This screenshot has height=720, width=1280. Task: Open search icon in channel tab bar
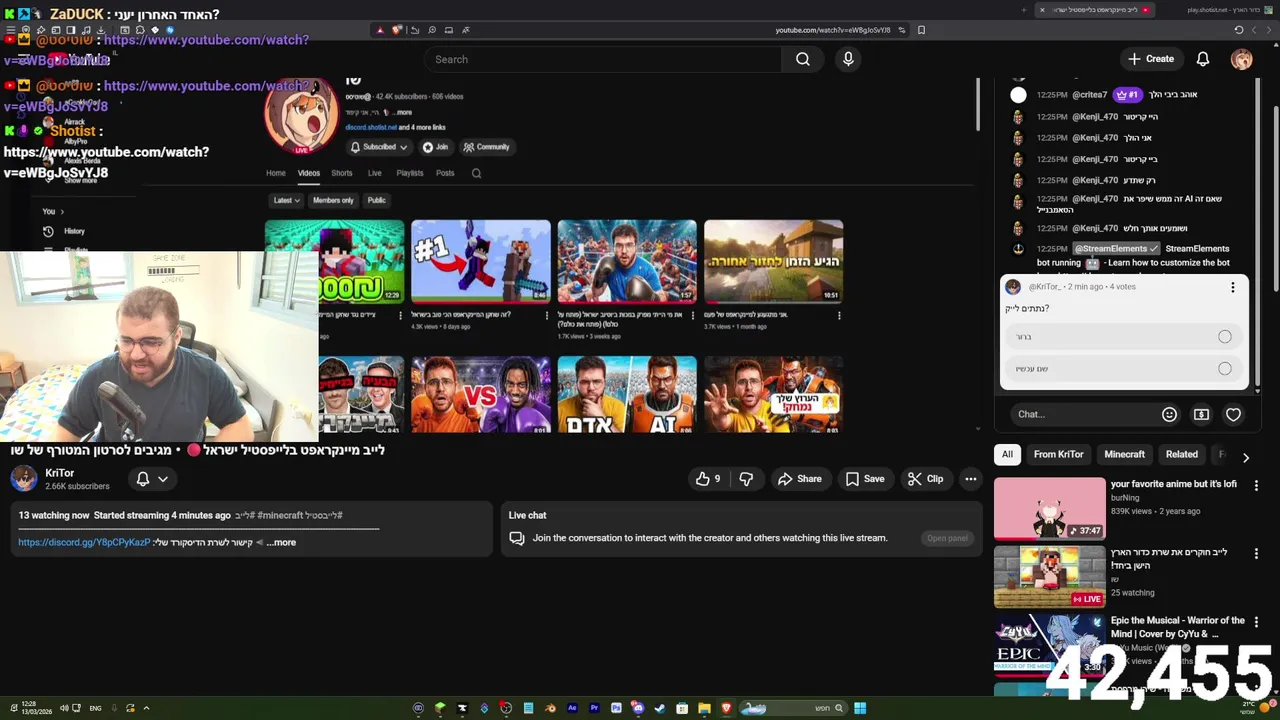click(x=476, y=173)
